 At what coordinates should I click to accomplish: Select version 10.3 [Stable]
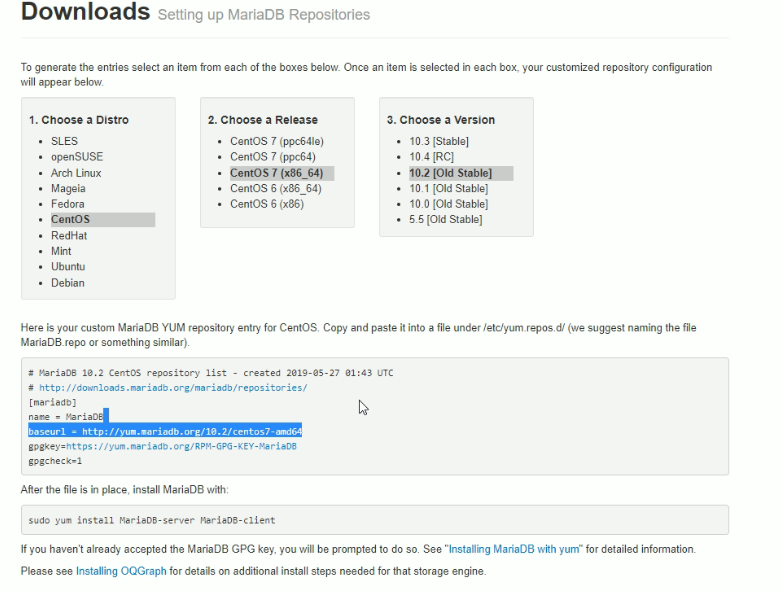pos(439,141)
